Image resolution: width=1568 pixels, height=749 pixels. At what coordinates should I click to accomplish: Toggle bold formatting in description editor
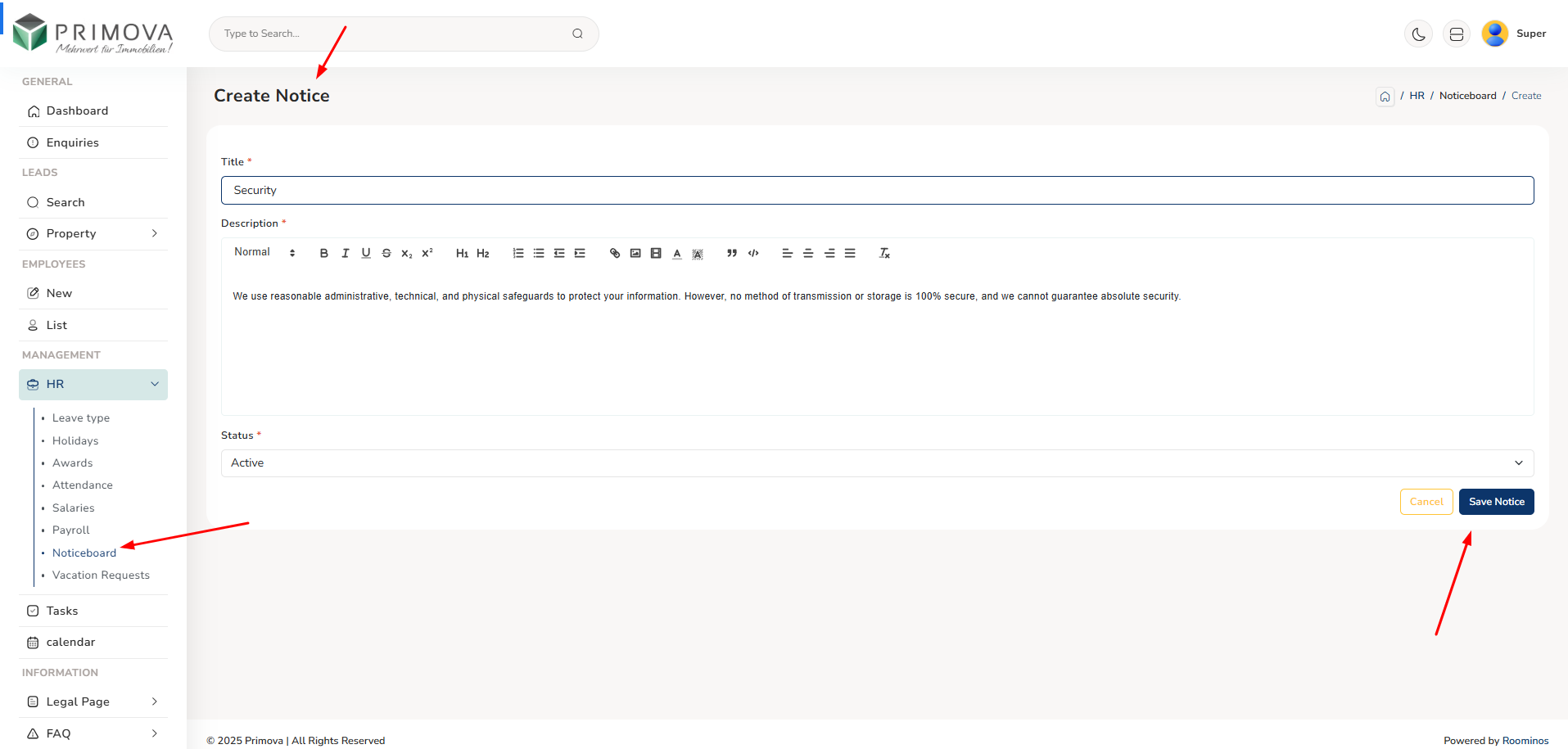pyautogui.click(x=324, y=254)
